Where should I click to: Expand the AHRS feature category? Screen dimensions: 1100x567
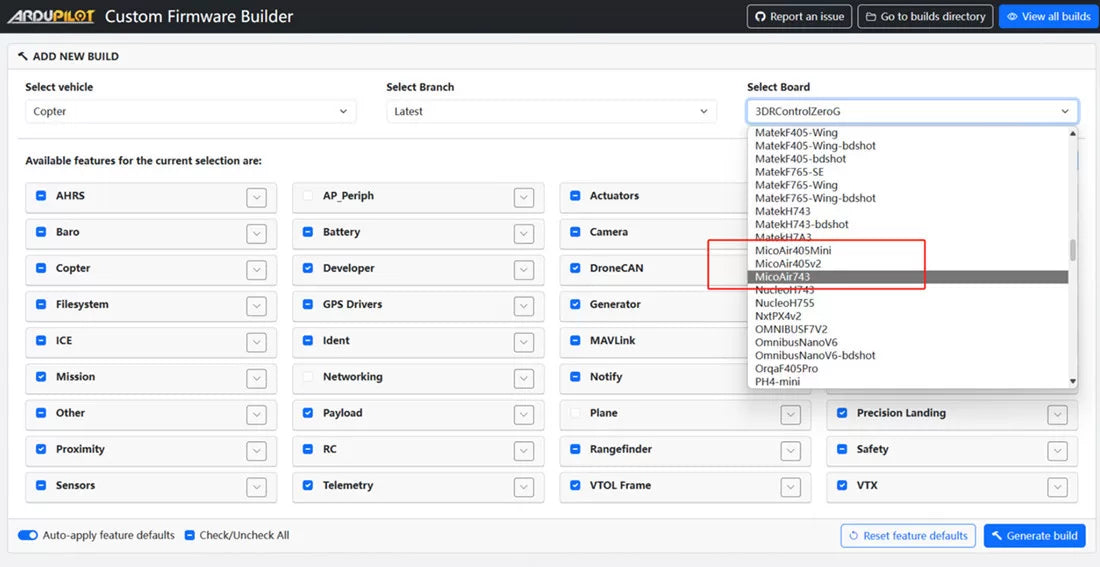(x=257, y=197)
